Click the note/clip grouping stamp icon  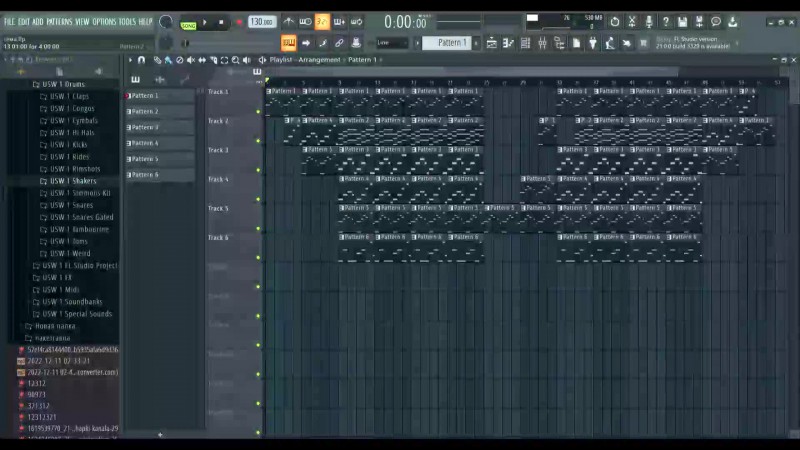[x=356, y=43]
